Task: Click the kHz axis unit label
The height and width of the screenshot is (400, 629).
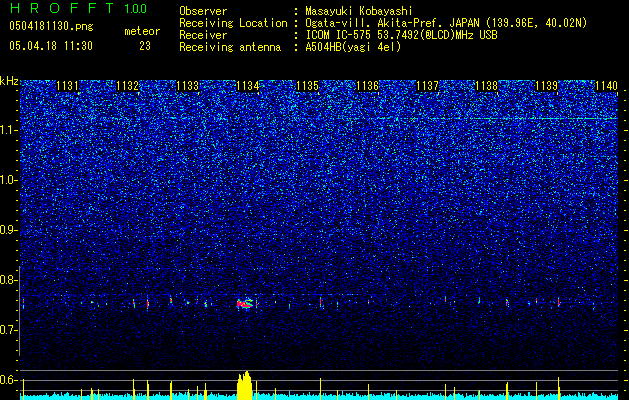Action: point(9,81)
